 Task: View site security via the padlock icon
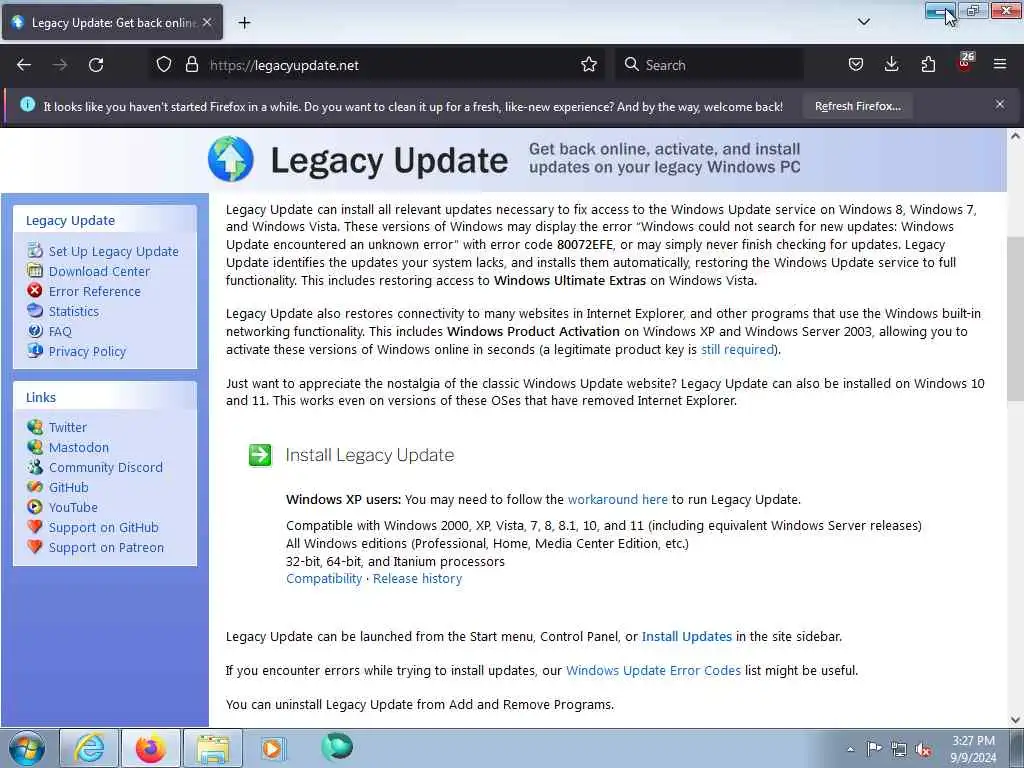191,65
